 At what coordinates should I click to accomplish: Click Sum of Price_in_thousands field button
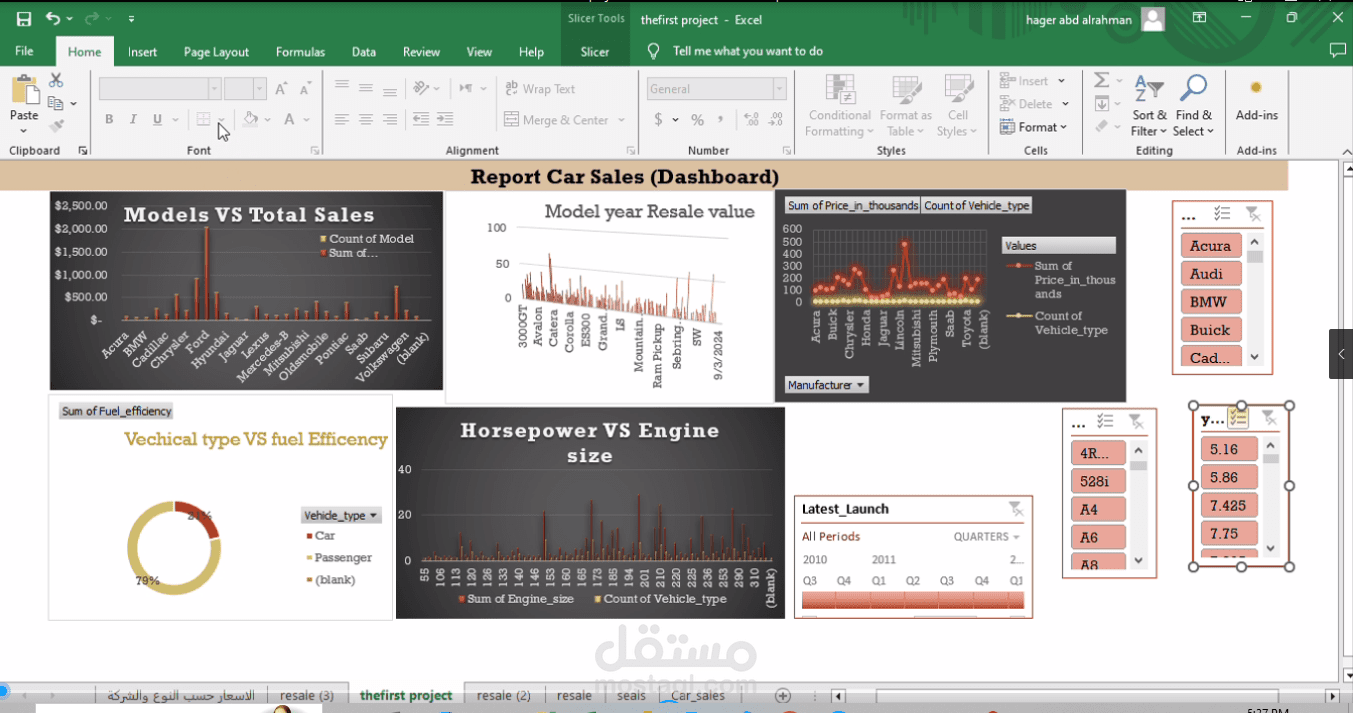coord(852,206)
